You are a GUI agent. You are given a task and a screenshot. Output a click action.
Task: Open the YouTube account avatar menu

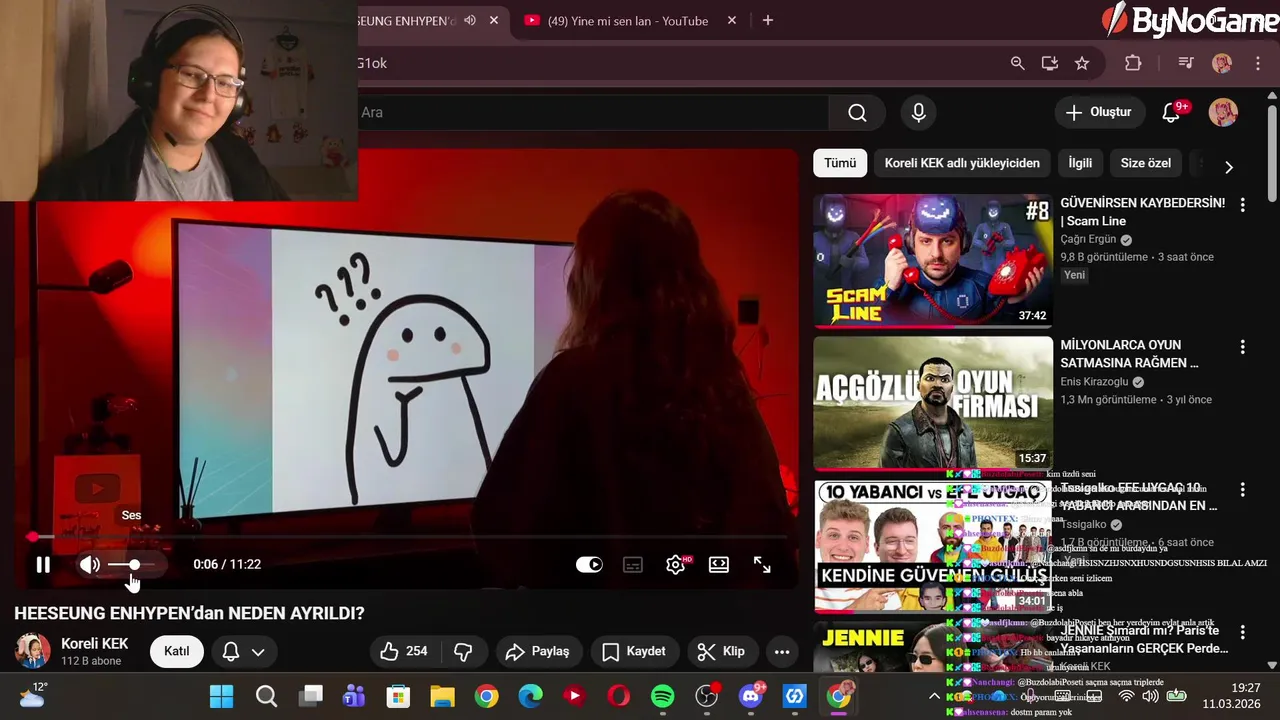pyautogui.click(x=1223, y=112)
